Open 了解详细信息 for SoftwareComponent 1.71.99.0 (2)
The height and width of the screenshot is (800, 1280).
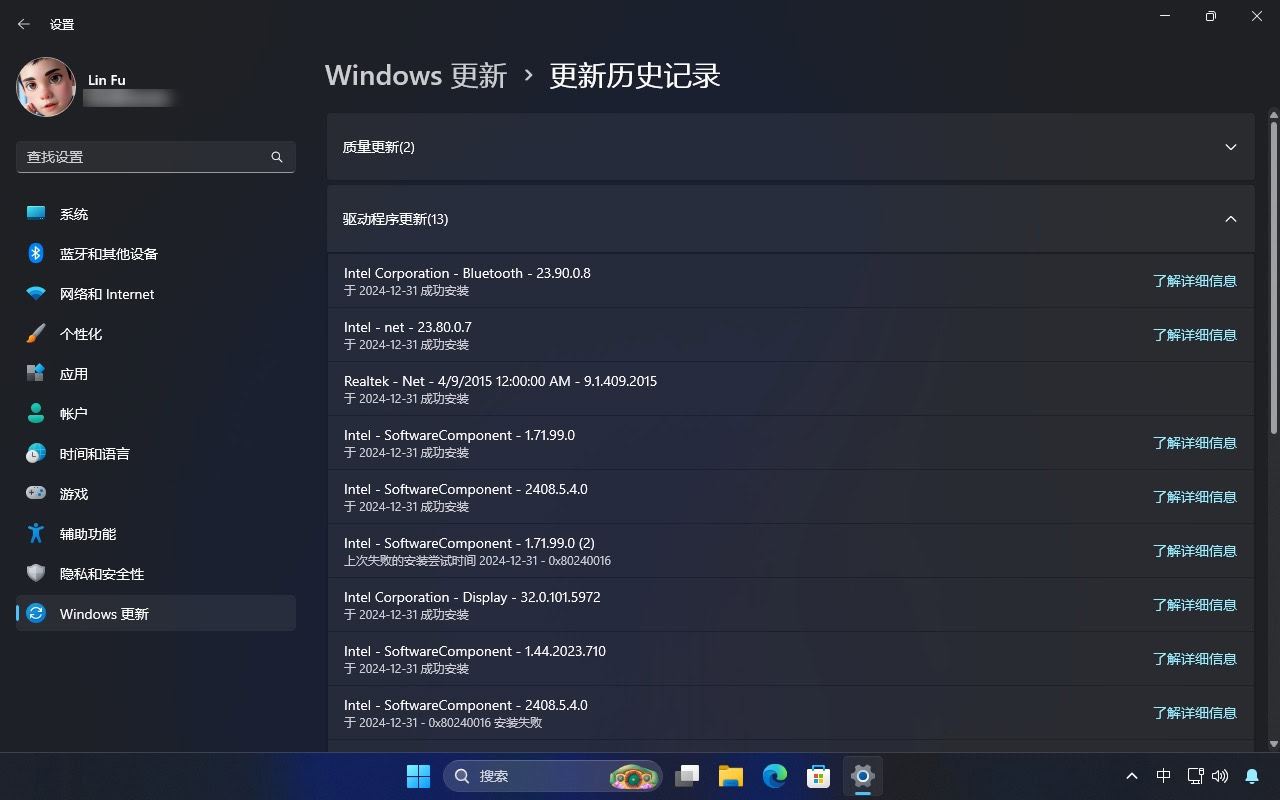click(x=1195, y=551)
